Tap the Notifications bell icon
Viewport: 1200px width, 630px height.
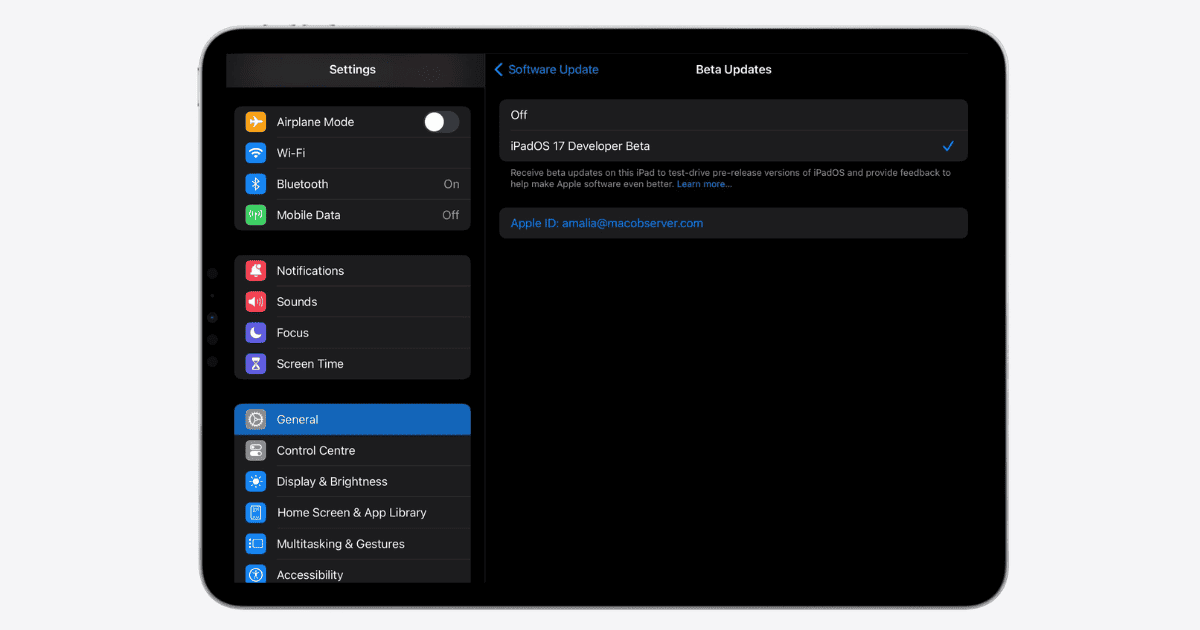point(256,271)
